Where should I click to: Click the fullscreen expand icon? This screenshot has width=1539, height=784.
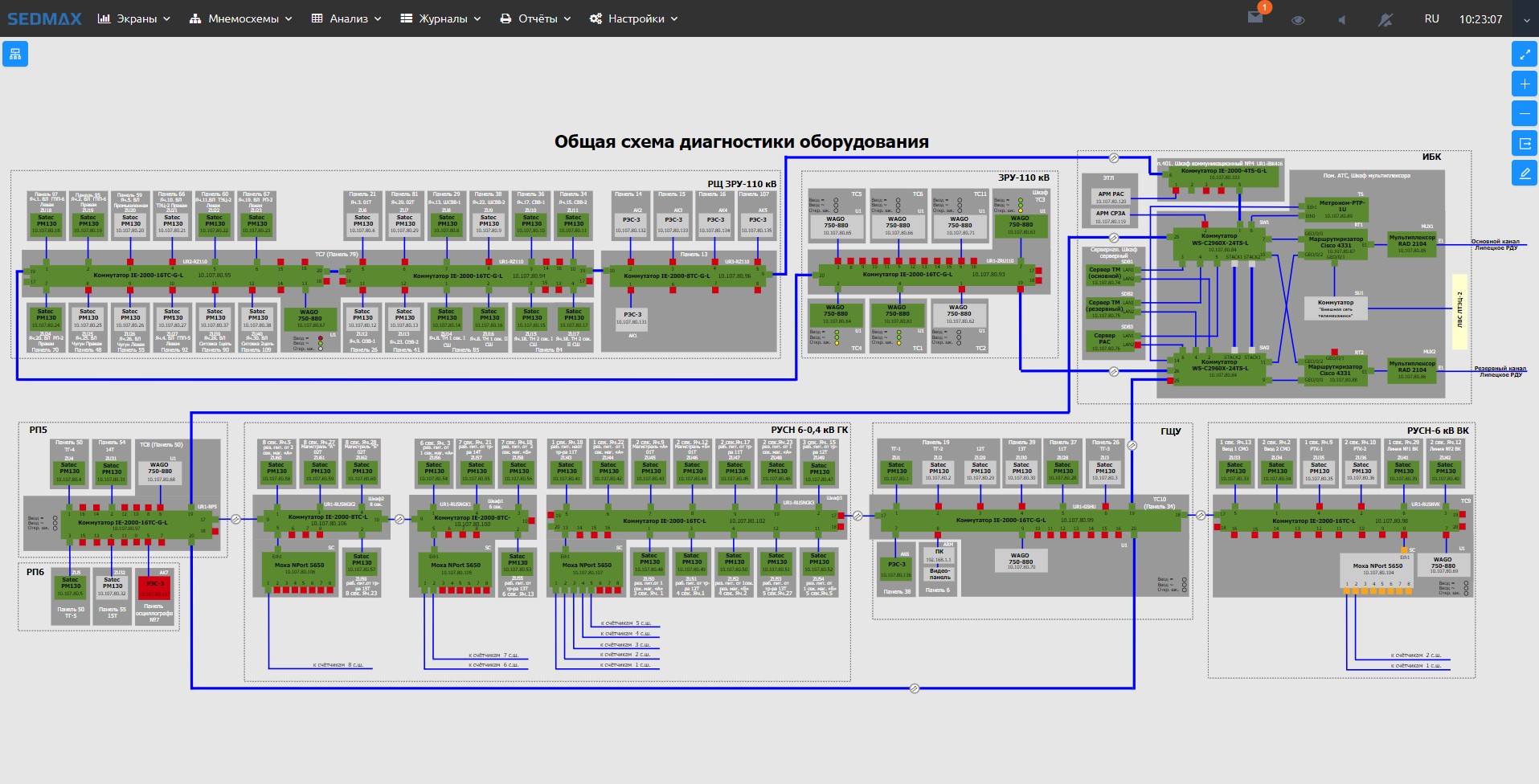(x=1525, y=54)
